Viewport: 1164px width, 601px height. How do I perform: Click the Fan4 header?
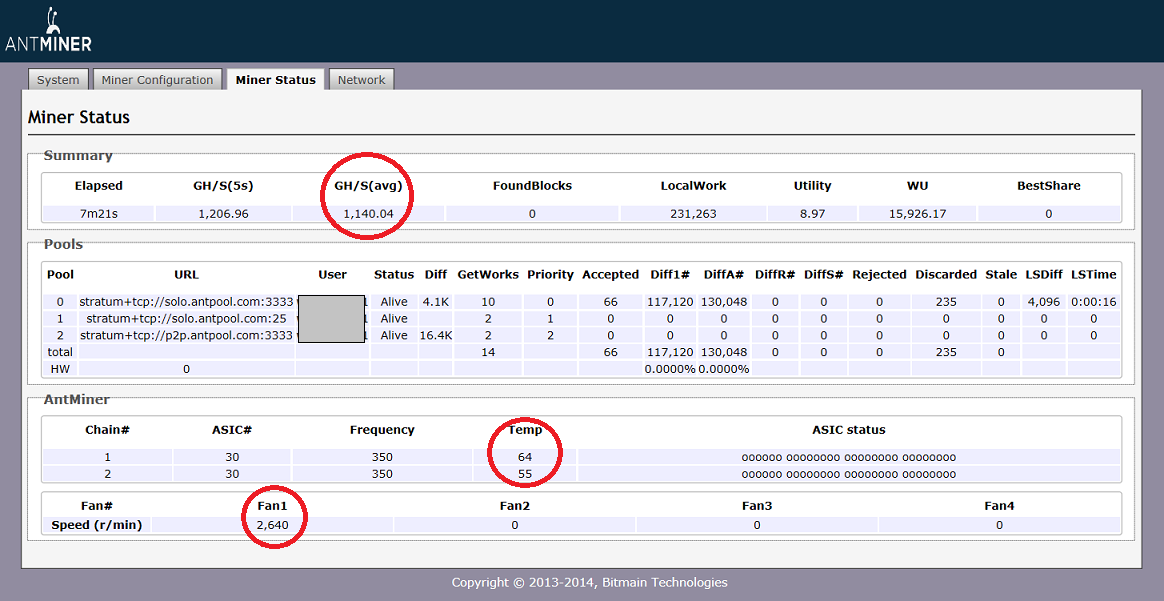point(999,506)
